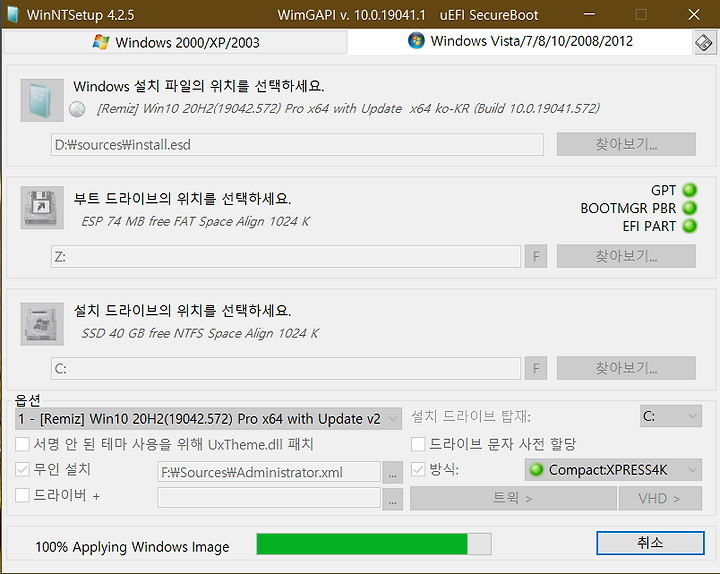The image size is (720, 574).
Task: Click the boot drive floppy icon
Action: (x=42, y=208)
